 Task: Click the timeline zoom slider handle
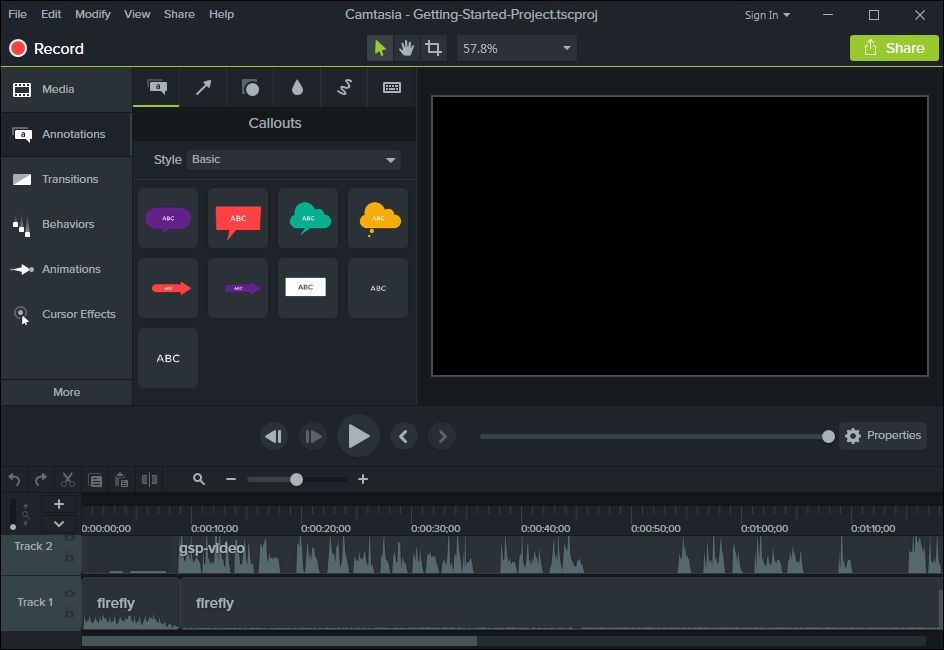pyautogui.click(x=296, y=480)
